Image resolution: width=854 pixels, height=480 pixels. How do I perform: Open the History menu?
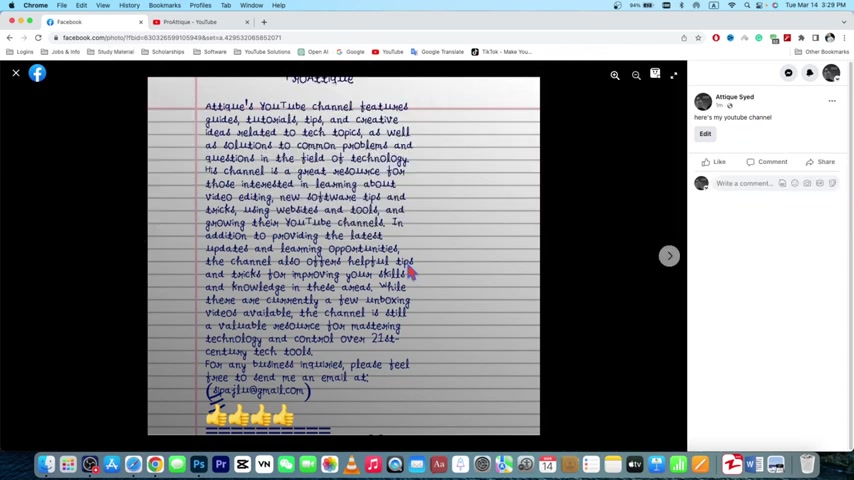(129, 5)
